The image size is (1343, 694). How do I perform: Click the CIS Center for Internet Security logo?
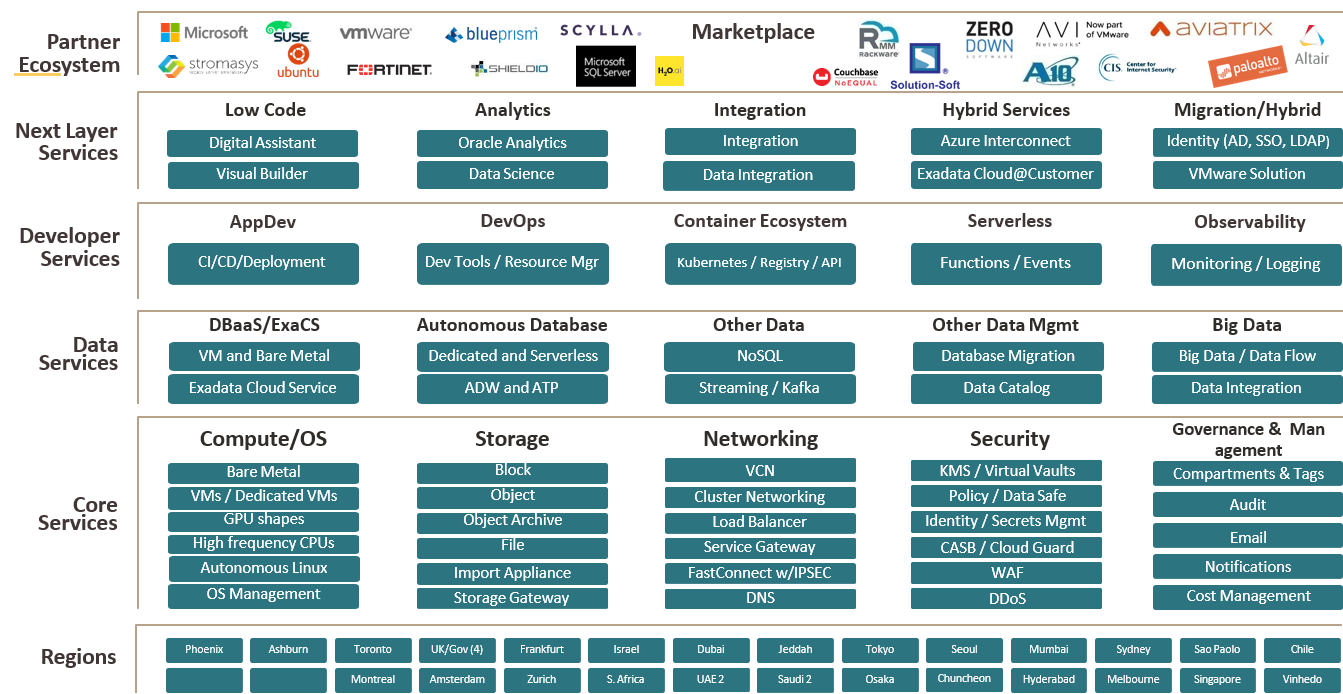[1137, 69]
